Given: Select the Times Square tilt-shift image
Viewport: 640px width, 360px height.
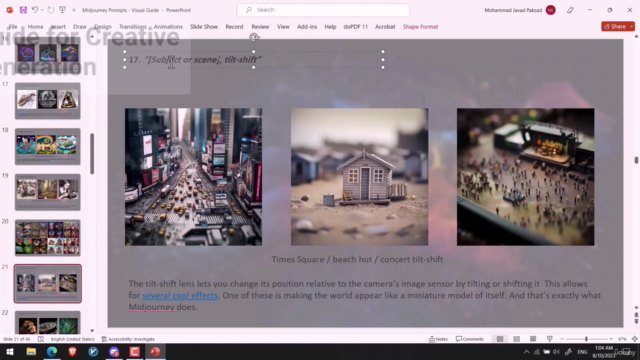Looking at the screenshot, I should 193,177.
